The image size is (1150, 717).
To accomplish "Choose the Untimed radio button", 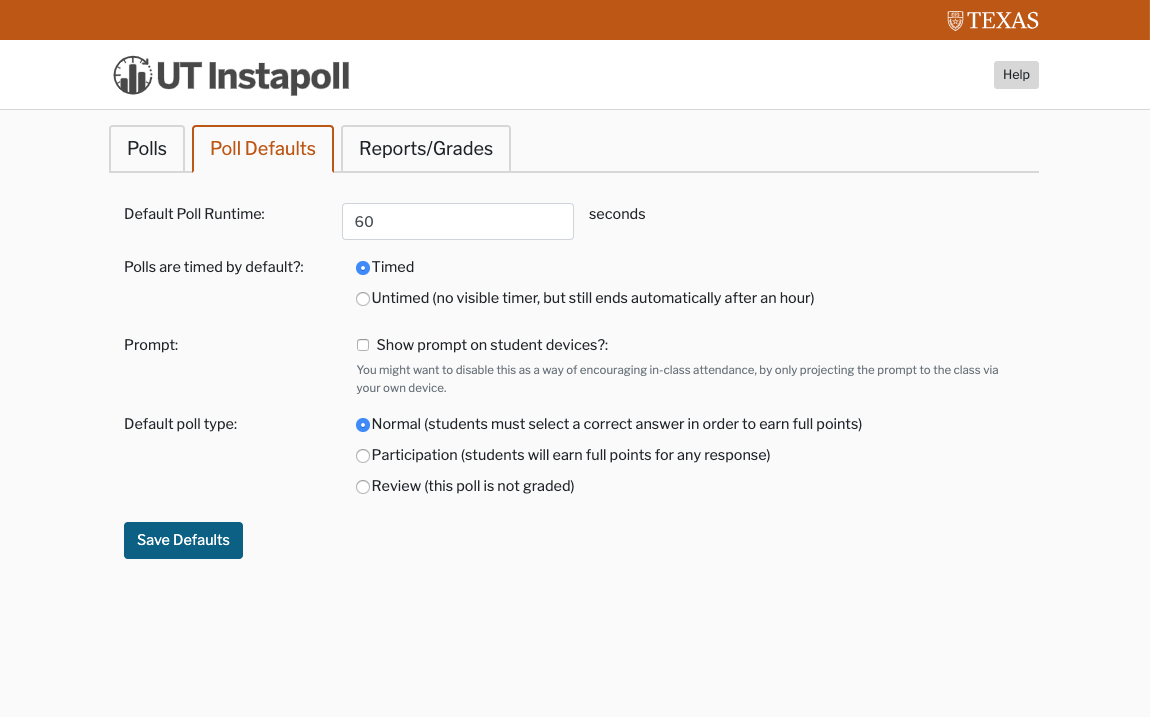I will [363, 299].
